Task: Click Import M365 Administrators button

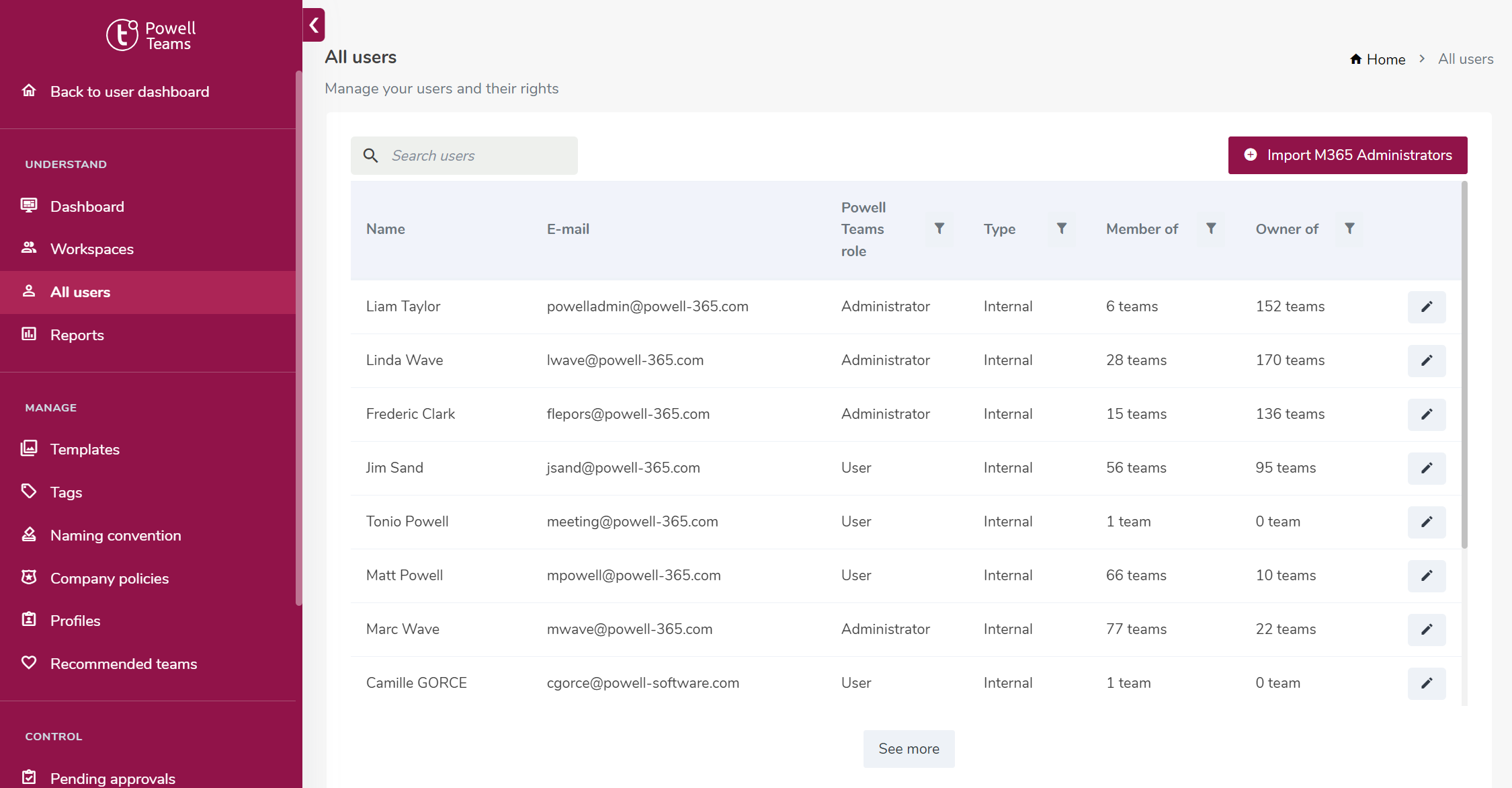Action: 1347,155
